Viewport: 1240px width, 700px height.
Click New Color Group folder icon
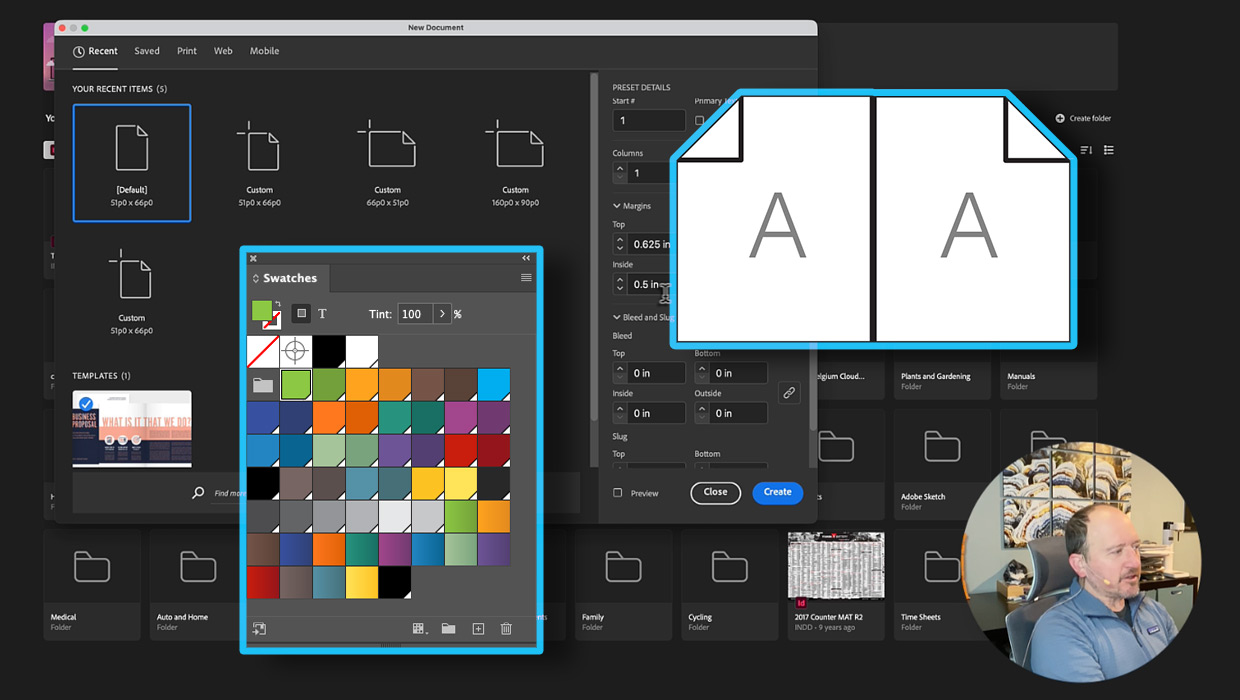(x=449, y=629)
